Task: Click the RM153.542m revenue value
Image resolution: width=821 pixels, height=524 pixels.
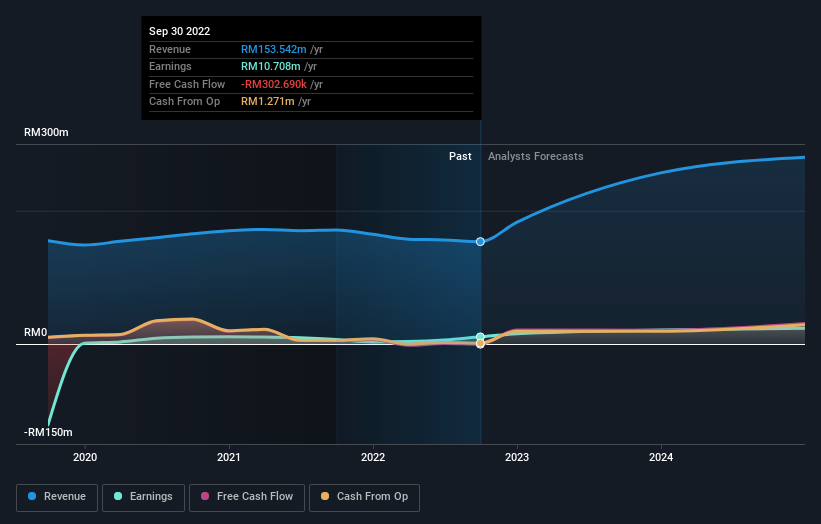Action: (273, 49)
